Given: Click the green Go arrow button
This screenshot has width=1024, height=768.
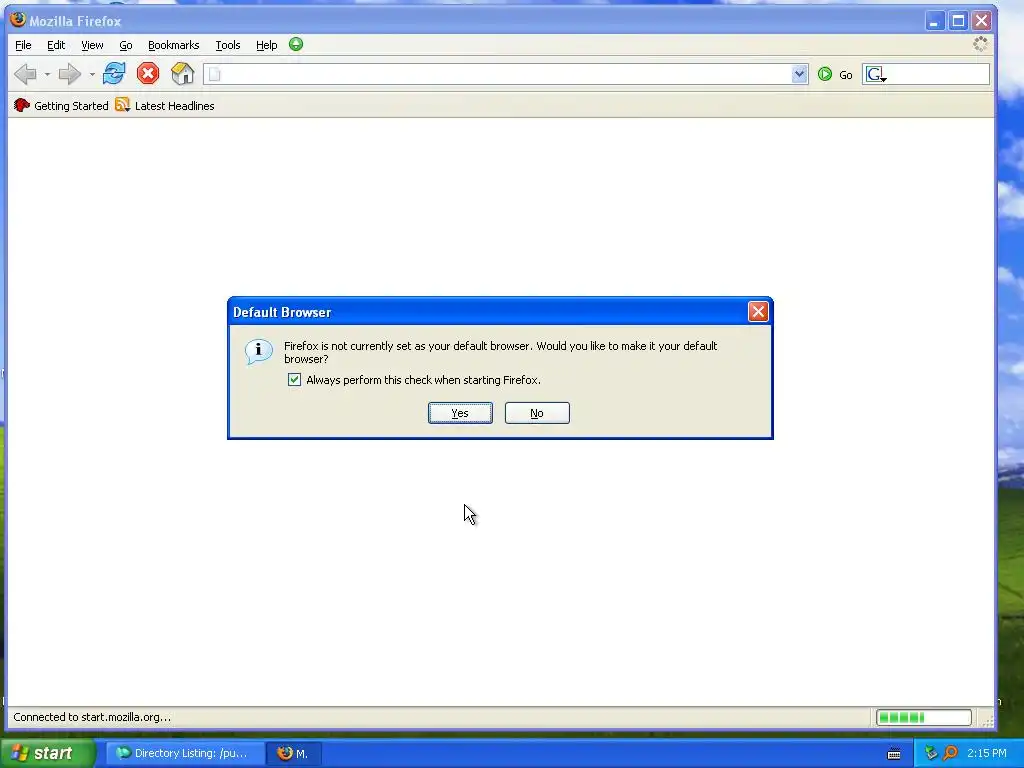Looking at the screenshot, I should coord(825,74).
